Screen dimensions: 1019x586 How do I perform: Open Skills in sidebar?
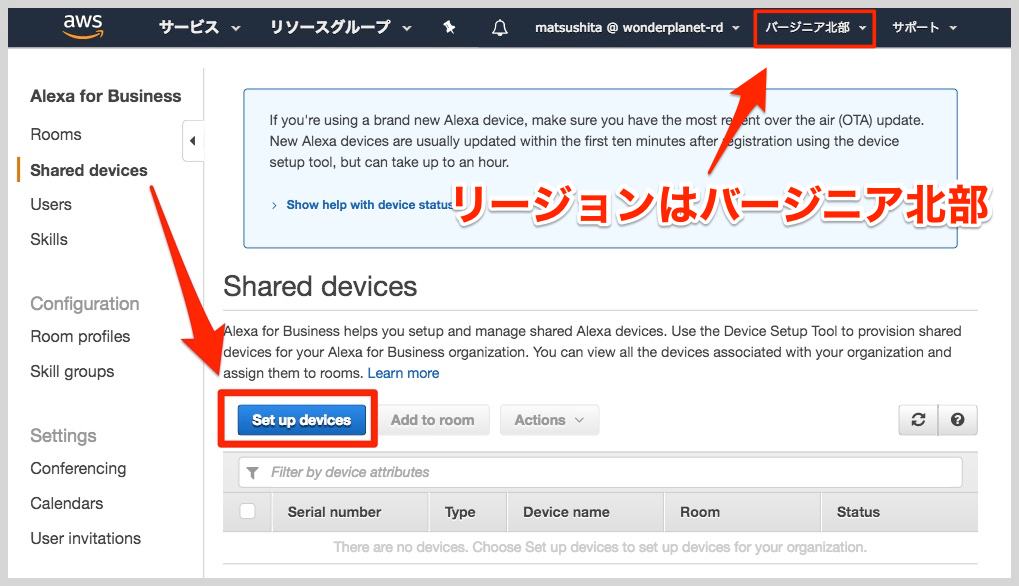(49, 239)
